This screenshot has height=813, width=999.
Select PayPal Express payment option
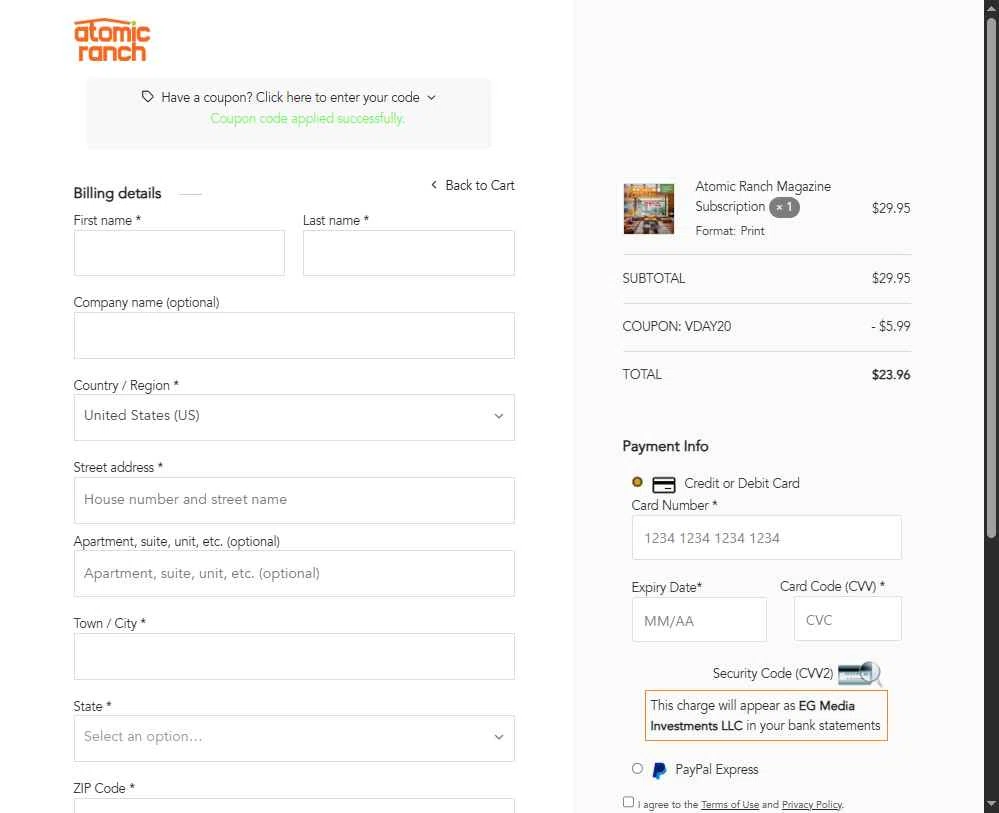click(637, 768)
